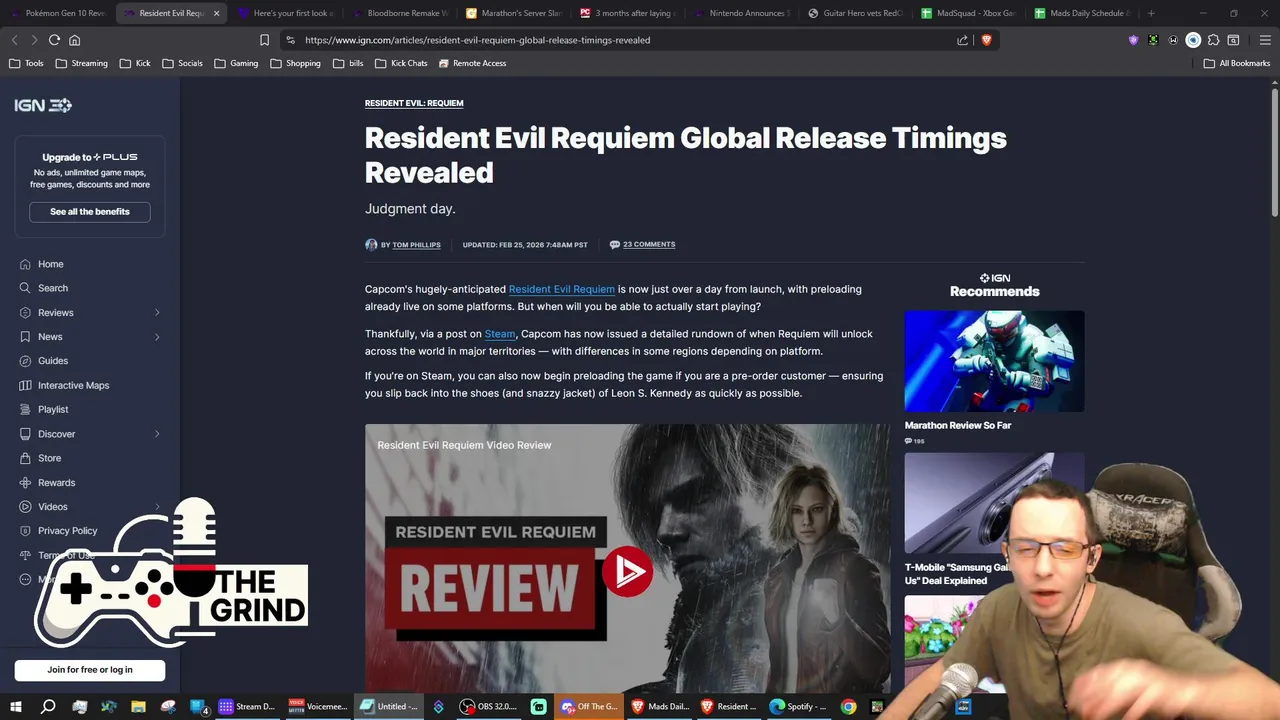The width and height of the screenshot is (1280, 720).
Task: Expand the Discover submenu chevron
Action: tap(157, 434)
